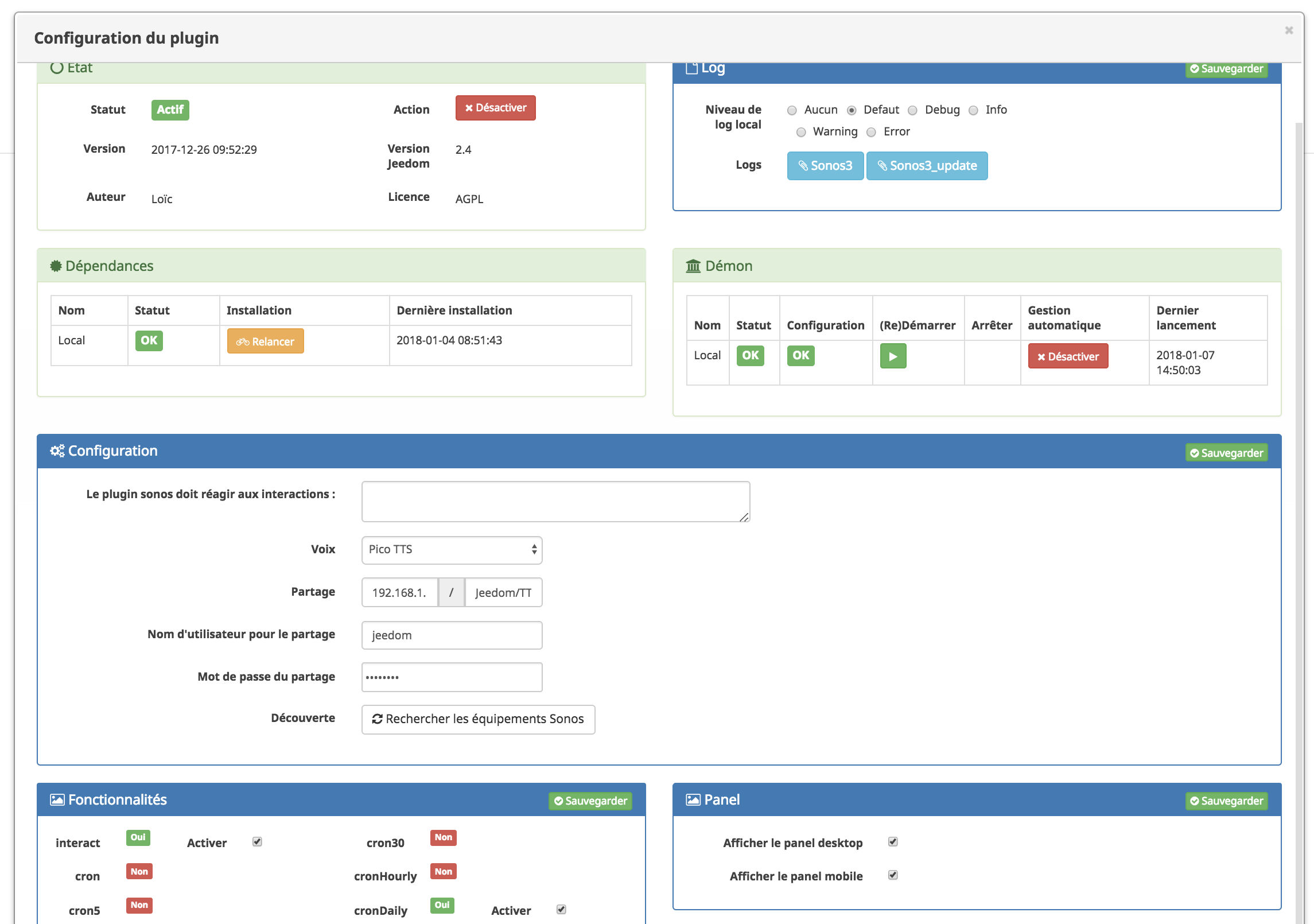Screen dimensions: 1314x924
Task: Click the Log file icon
Action: tap(691, 68)
